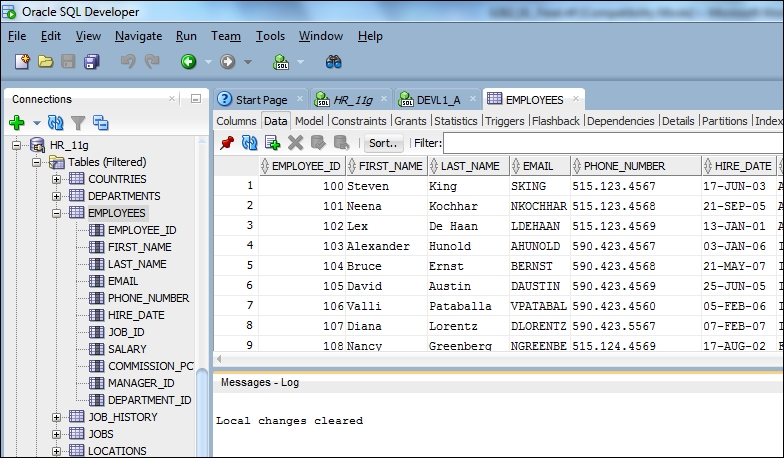Open the Back history dropdown arrow

pyautogui.click(x=208, y=62)
